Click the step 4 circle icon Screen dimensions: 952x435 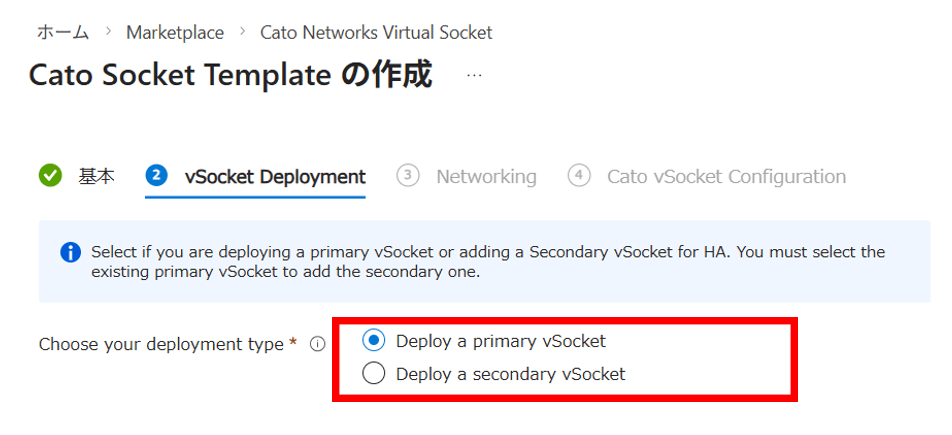[x=578, y=176]
